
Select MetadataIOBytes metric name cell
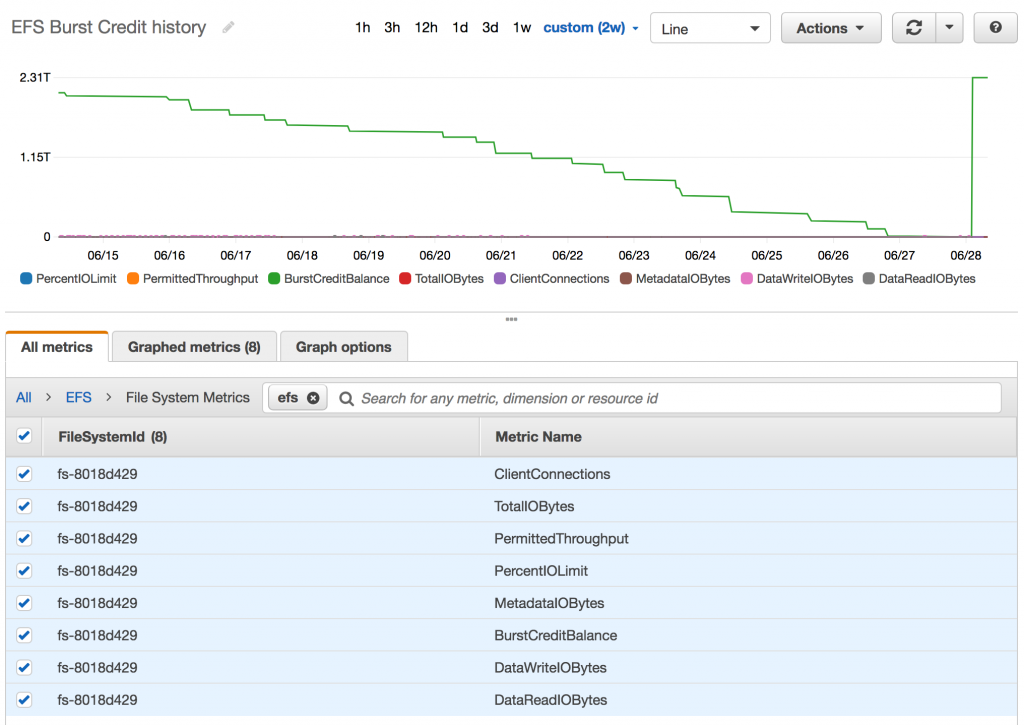549,603
